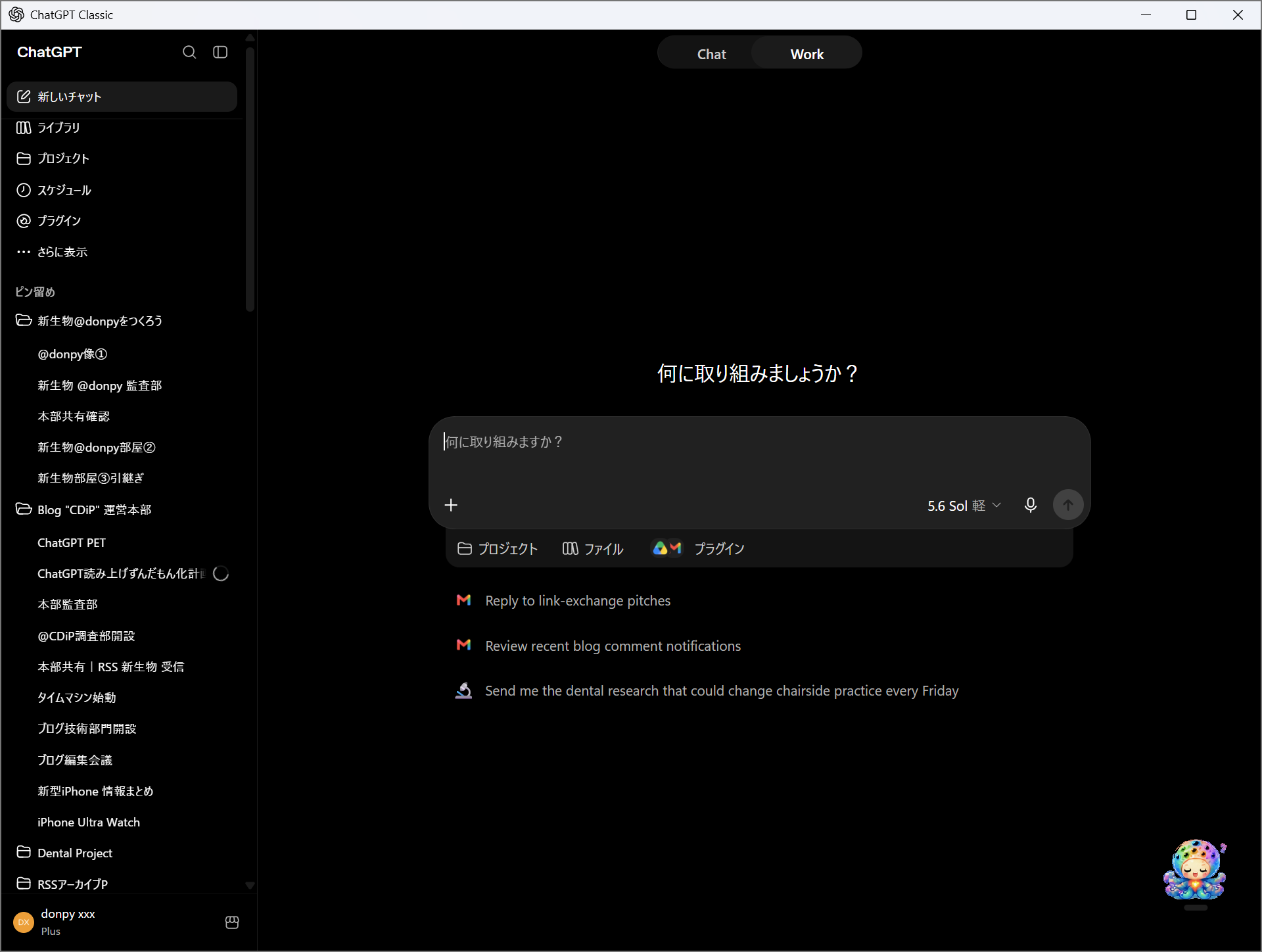Click the plus attach icon in the composer

(x=451, y=505)
